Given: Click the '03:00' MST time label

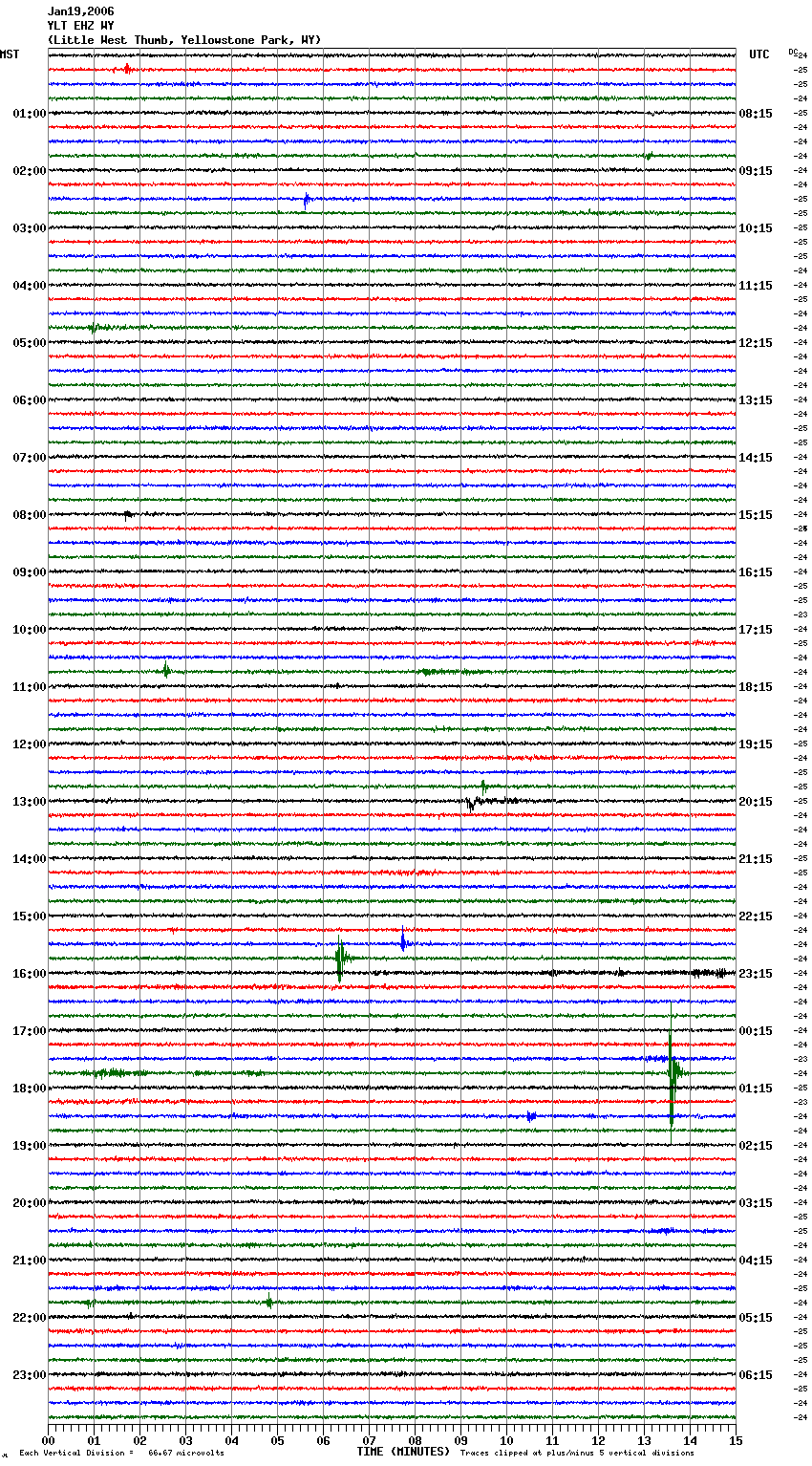Looking at the screenshot, I should click(x=30, y=228).
